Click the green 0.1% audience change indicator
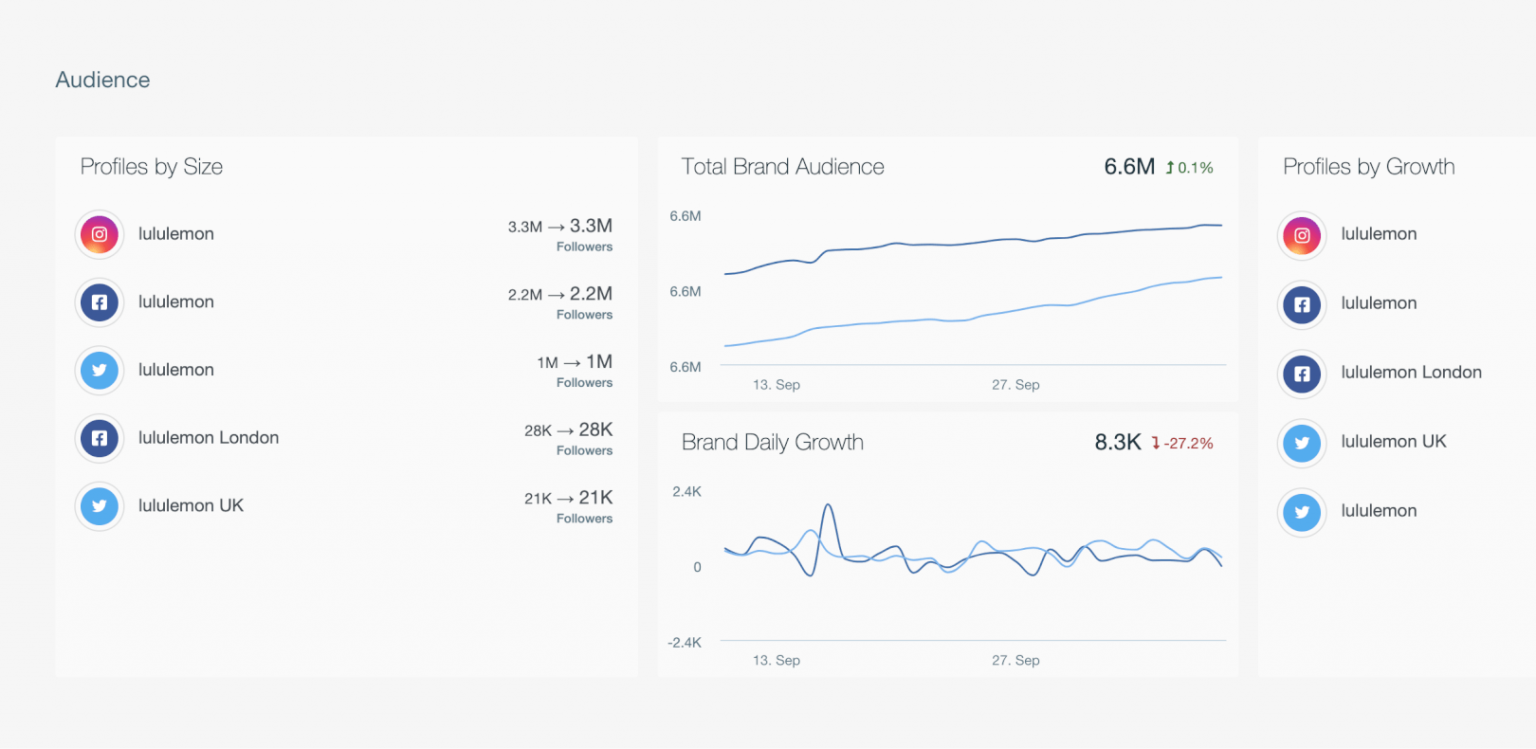 1189,168
